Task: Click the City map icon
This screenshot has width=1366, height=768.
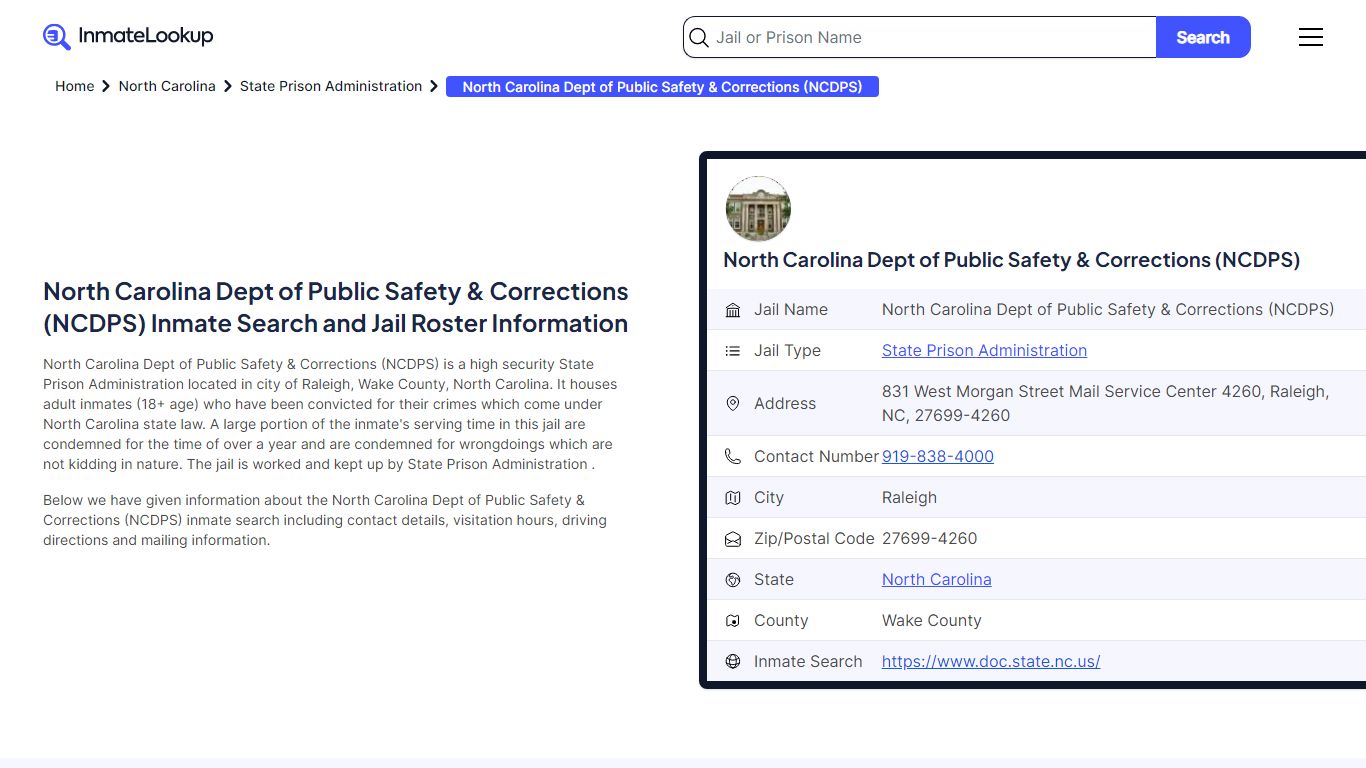Action: click(x=733, y=498)
